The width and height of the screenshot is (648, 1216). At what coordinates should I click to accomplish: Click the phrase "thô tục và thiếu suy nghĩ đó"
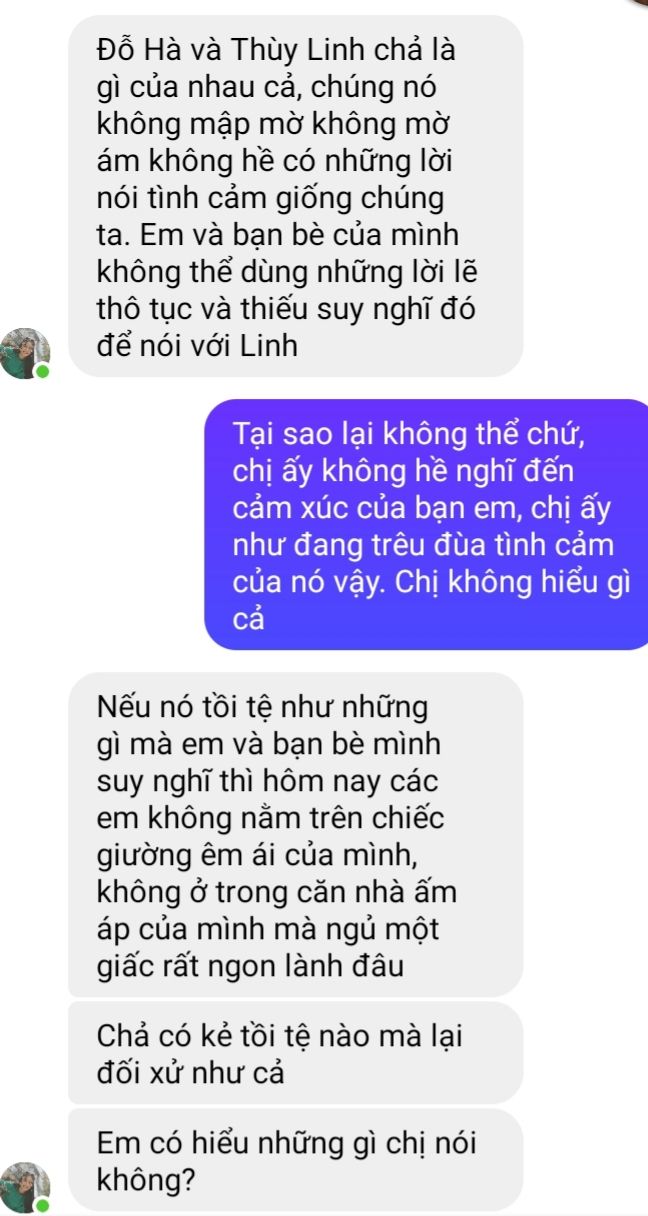[x=286, y=309]
